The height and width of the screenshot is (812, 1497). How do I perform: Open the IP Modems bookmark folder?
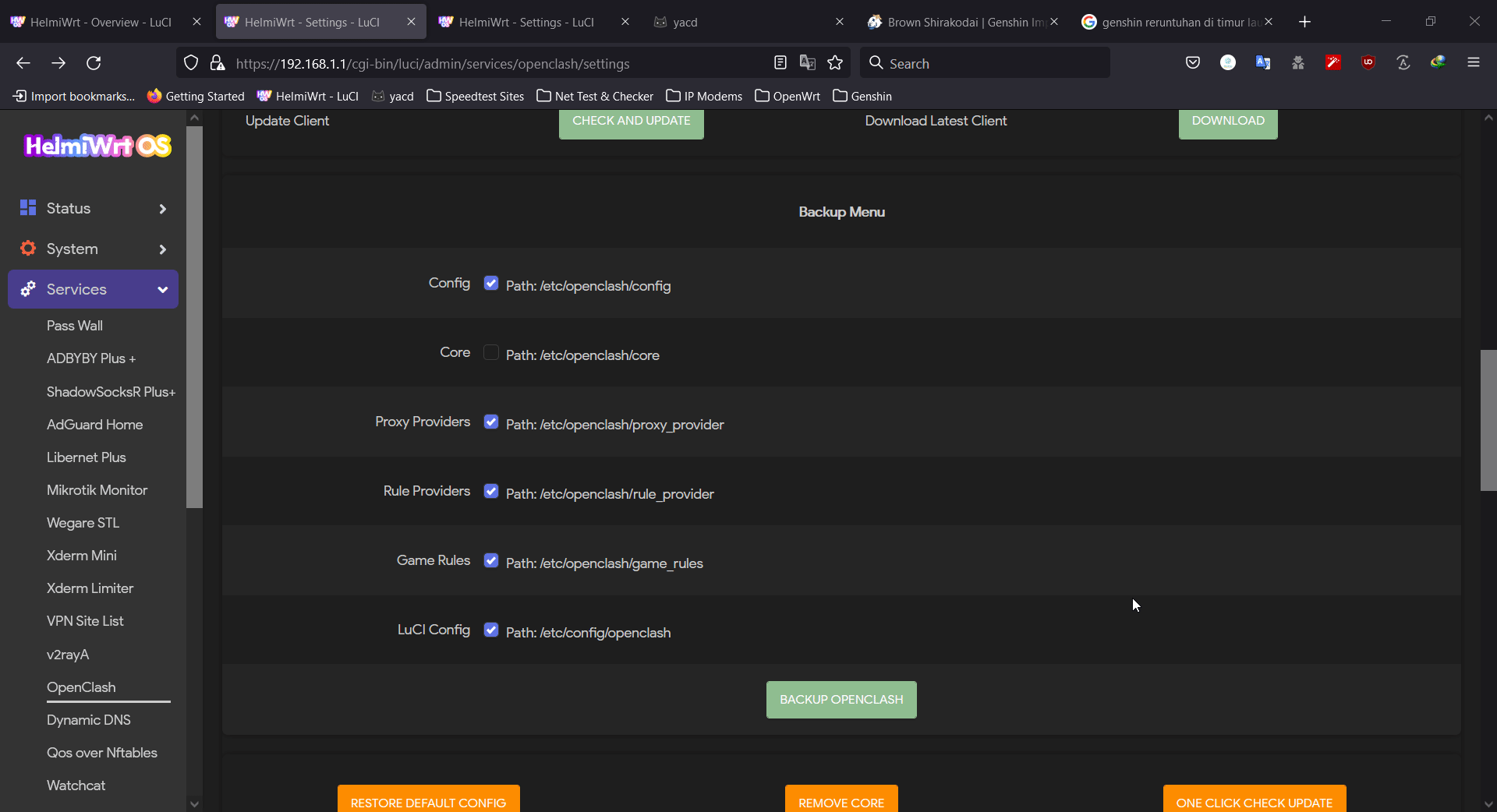(x=704, y=96)
